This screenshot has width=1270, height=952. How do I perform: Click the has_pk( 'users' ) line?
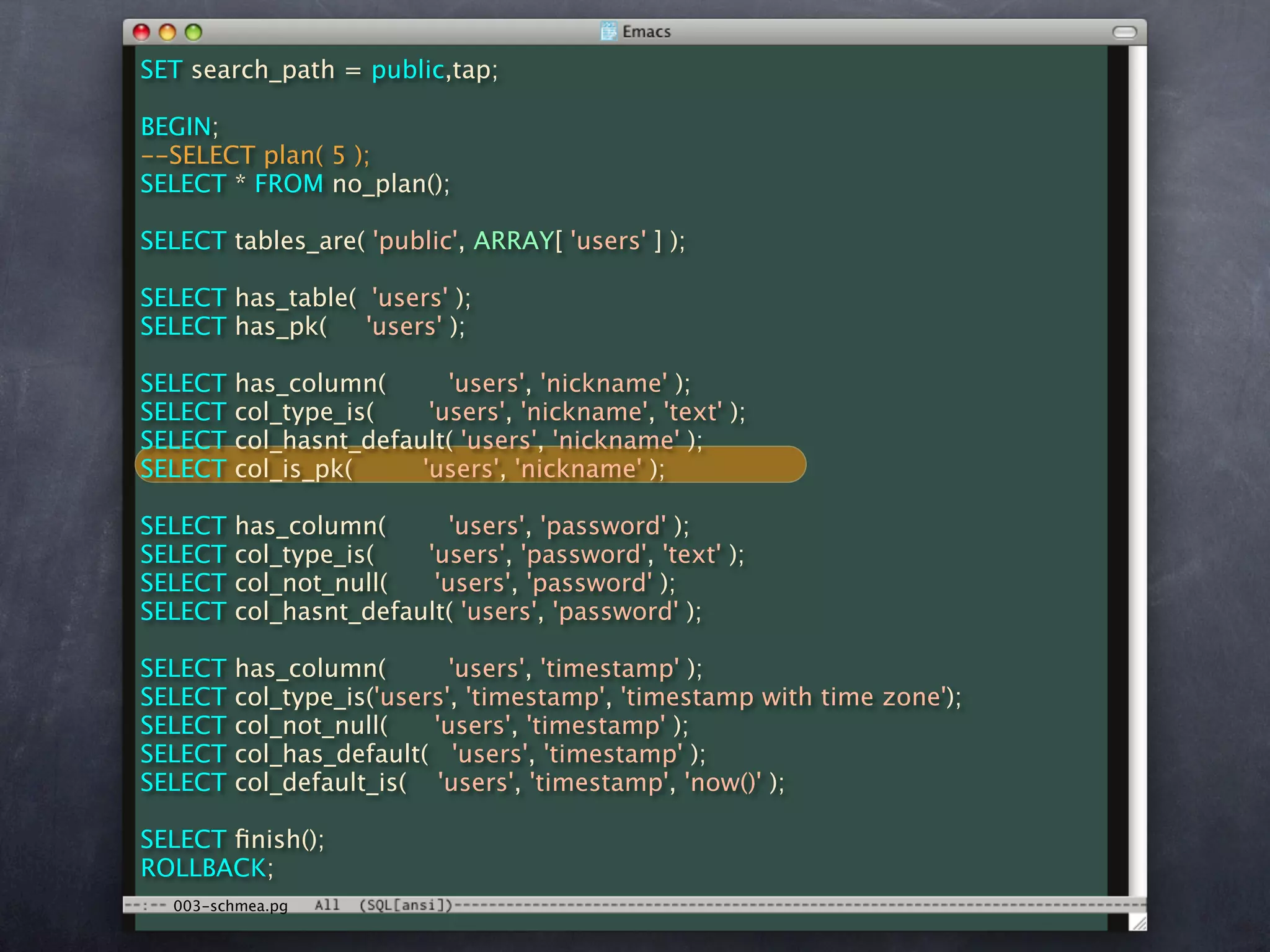(303, 327)
